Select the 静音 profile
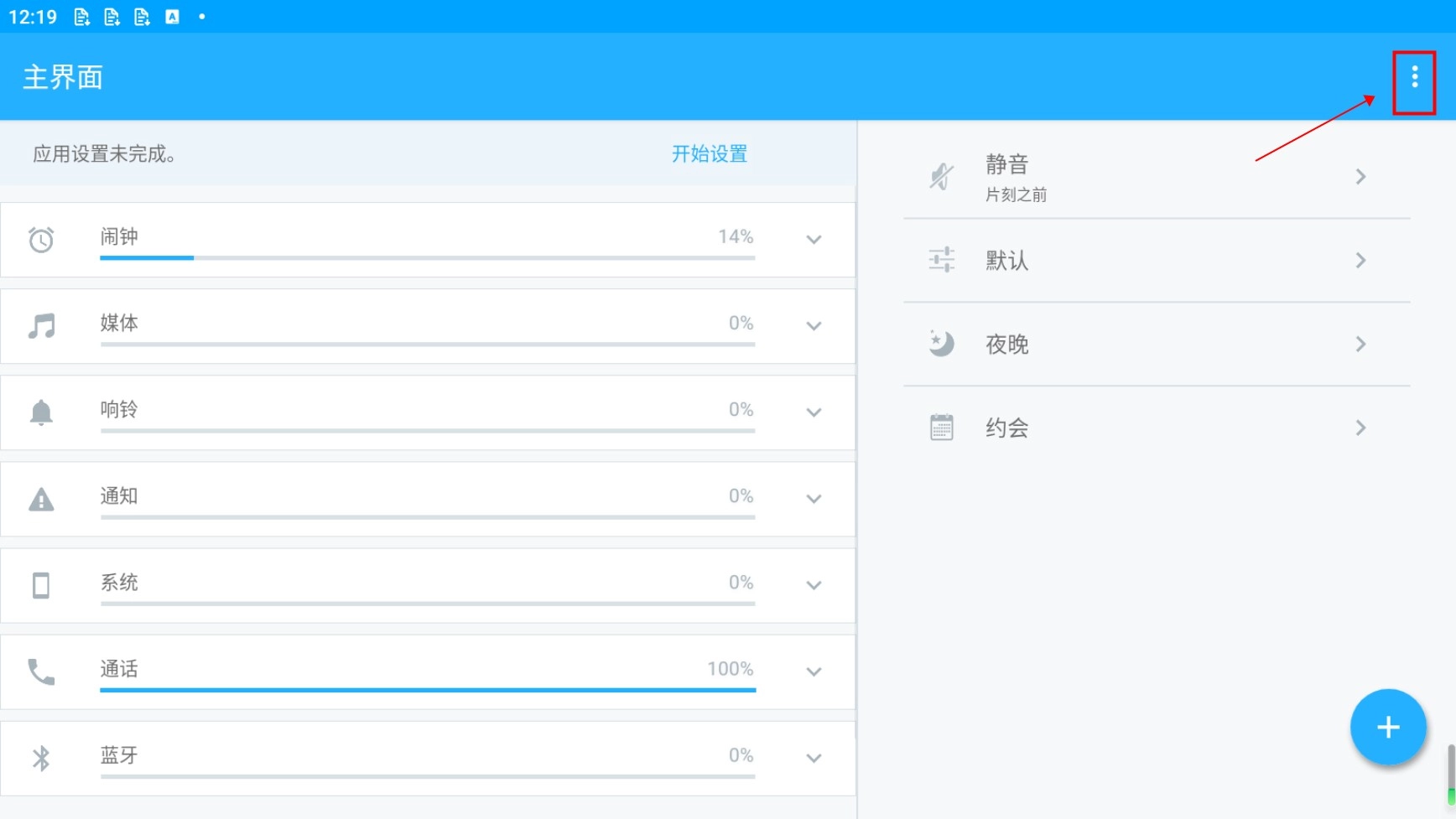Viewport: 1456px width, 819px height. point(1156,177)
